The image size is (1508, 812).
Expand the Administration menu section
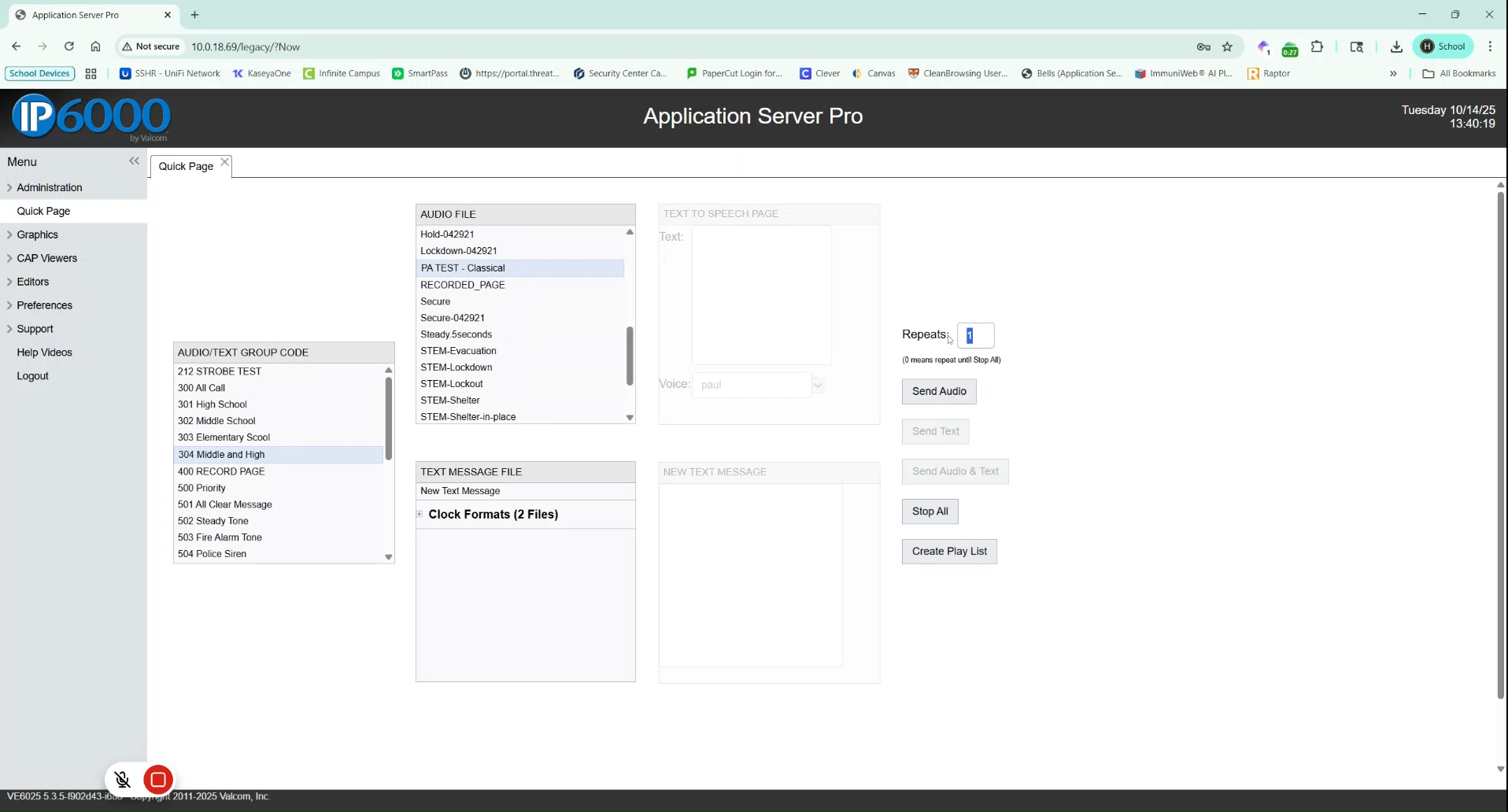click(49, 187)
